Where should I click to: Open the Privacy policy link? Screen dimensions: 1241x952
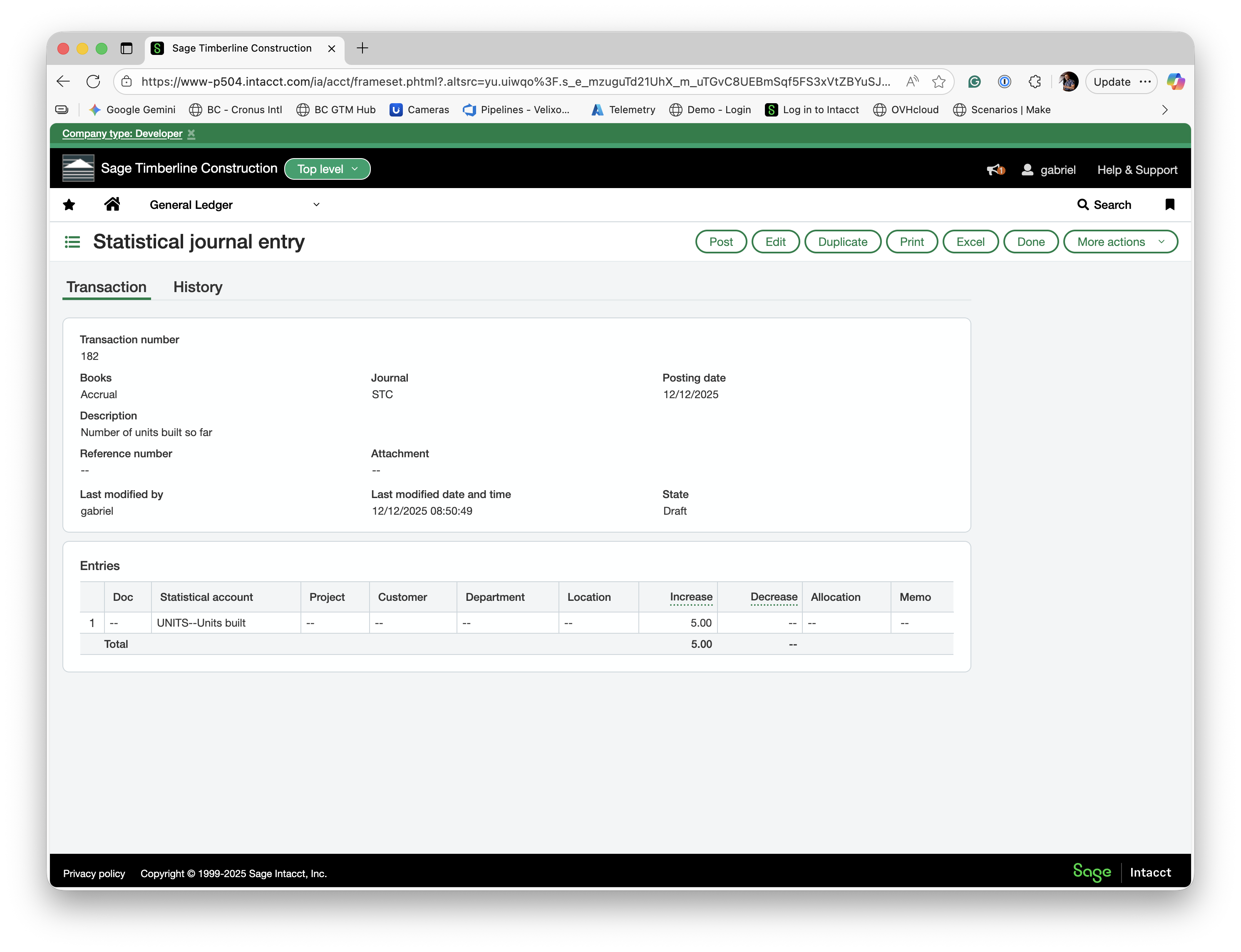click(x=94, y=873)
